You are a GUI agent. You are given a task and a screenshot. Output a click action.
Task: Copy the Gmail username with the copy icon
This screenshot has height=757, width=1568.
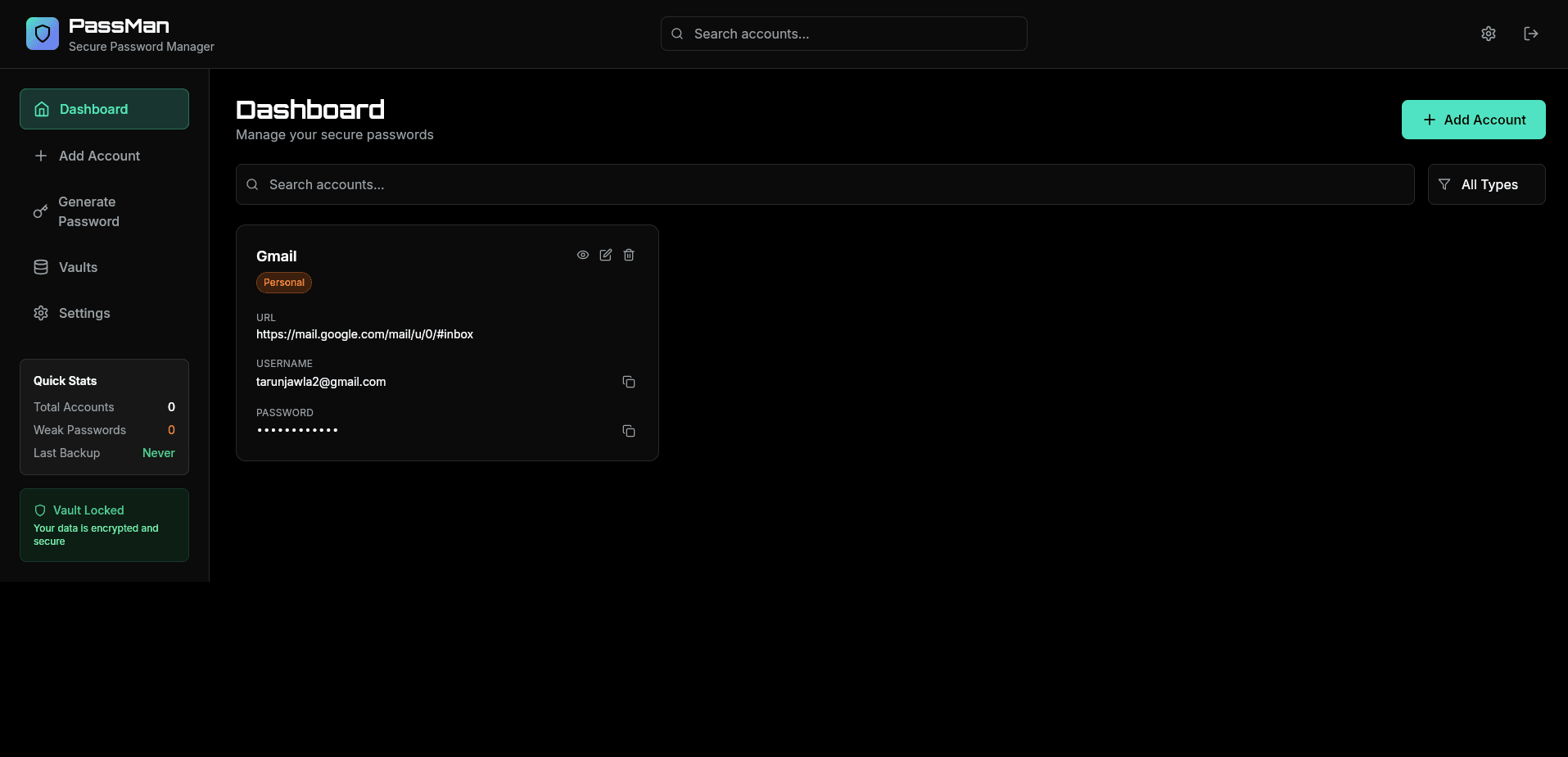click(x=628, y=382)
